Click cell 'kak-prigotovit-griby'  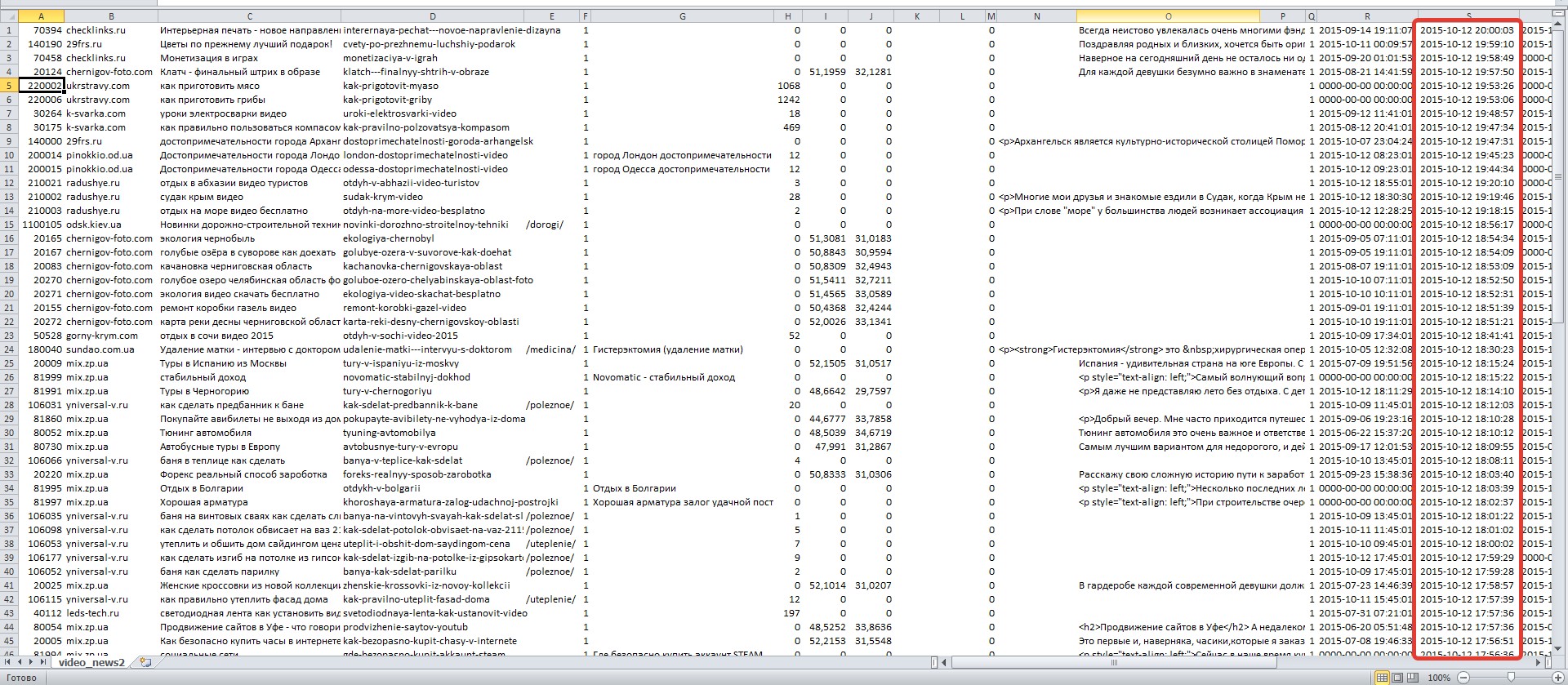pyautogui.click(x=432, y=100)
